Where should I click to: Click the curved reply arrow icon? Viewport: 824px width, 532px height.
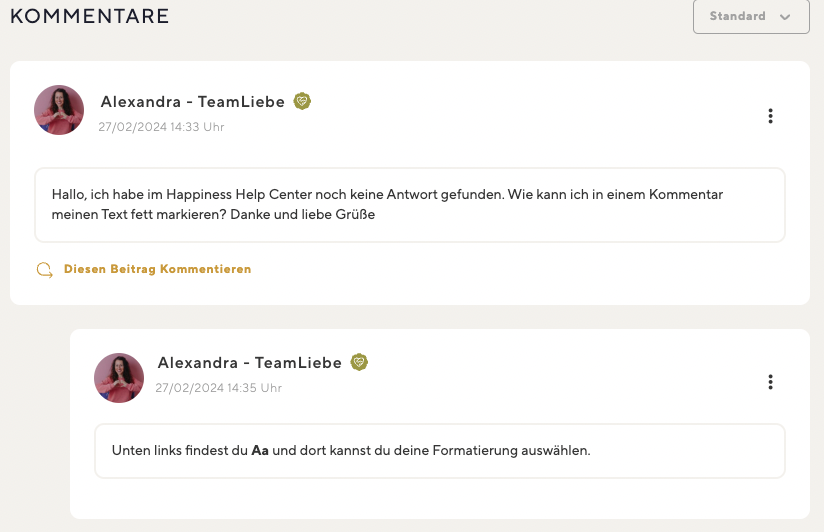pyautogui.click(x=45, y=270)
